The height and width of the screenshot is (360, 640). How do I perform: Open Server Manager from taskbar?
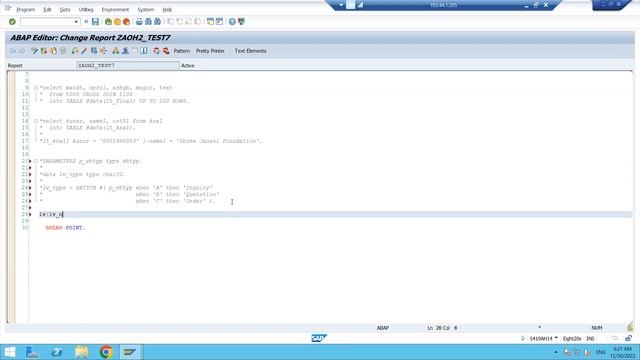pyautogui.click(x=32, y=352)
